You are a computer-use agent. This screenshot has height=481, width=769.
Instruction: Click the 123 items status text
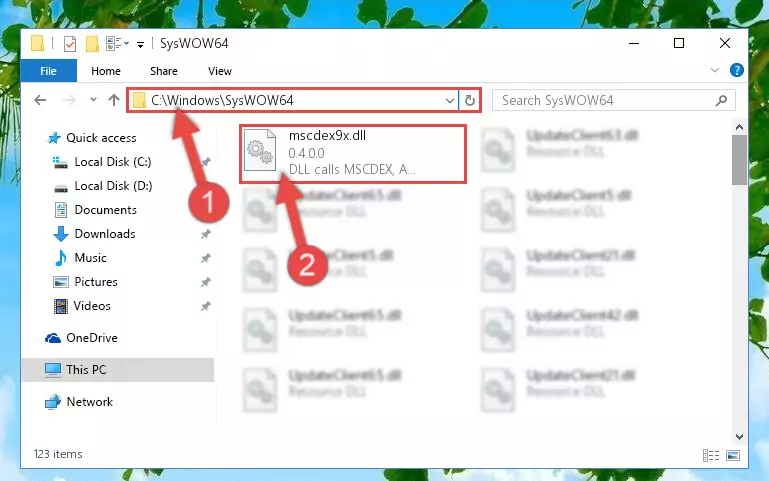(58, 454)
